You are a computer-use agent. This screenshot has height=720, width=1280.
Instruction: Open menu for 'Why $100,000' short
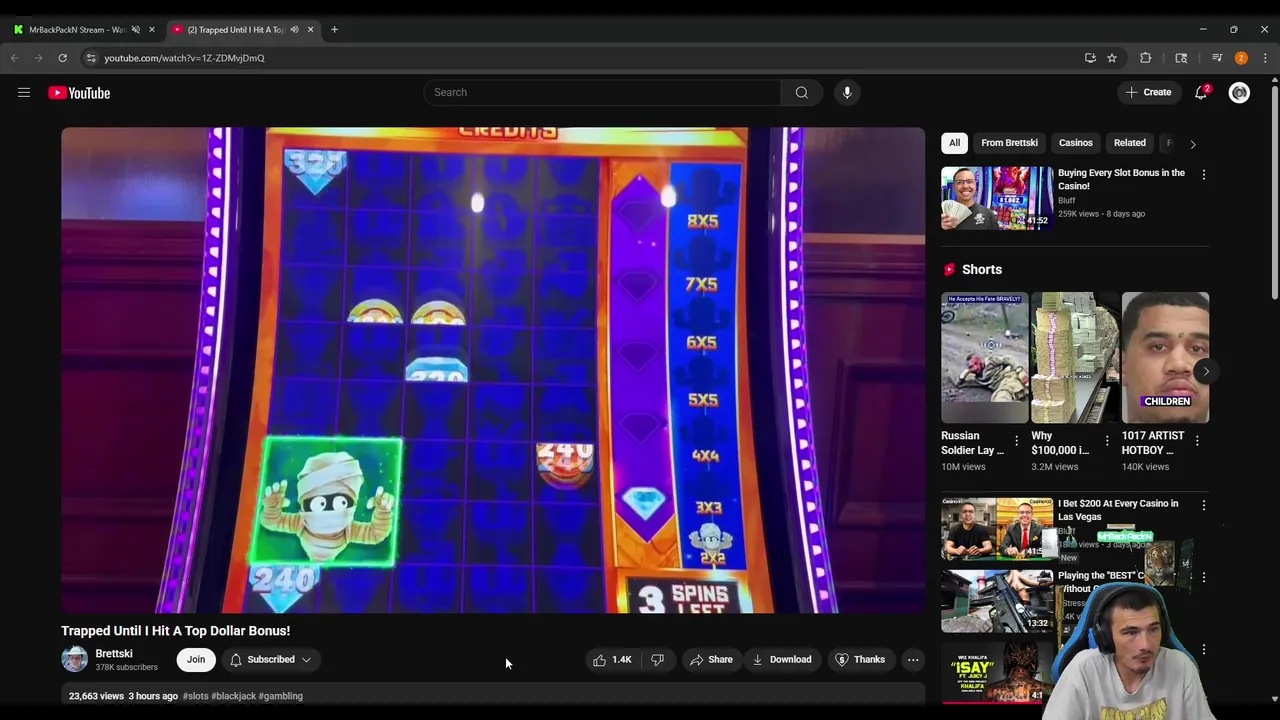point(1107,440)
